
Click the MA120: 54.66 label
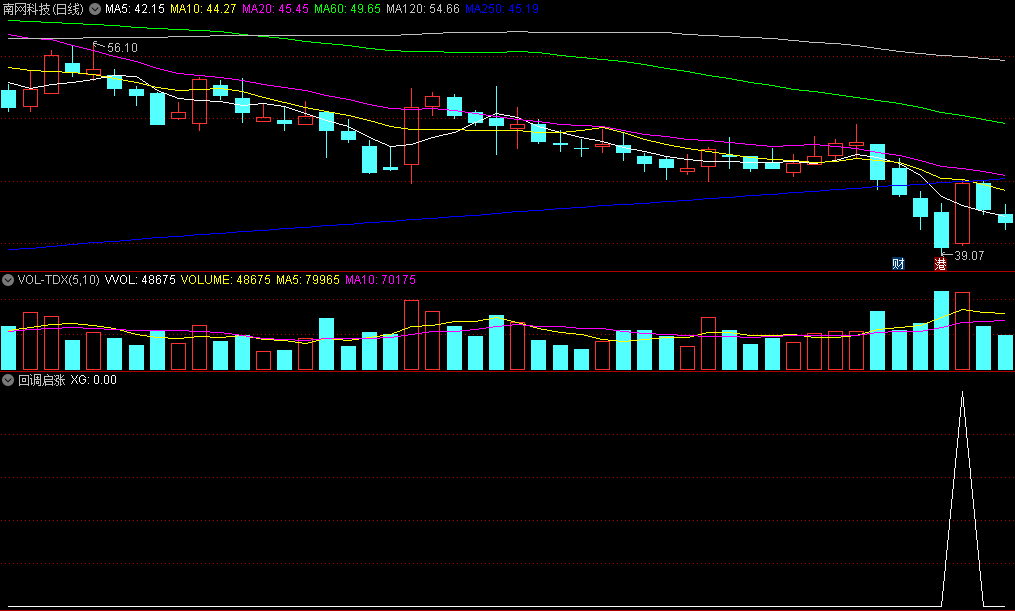(x=423, y=9)
